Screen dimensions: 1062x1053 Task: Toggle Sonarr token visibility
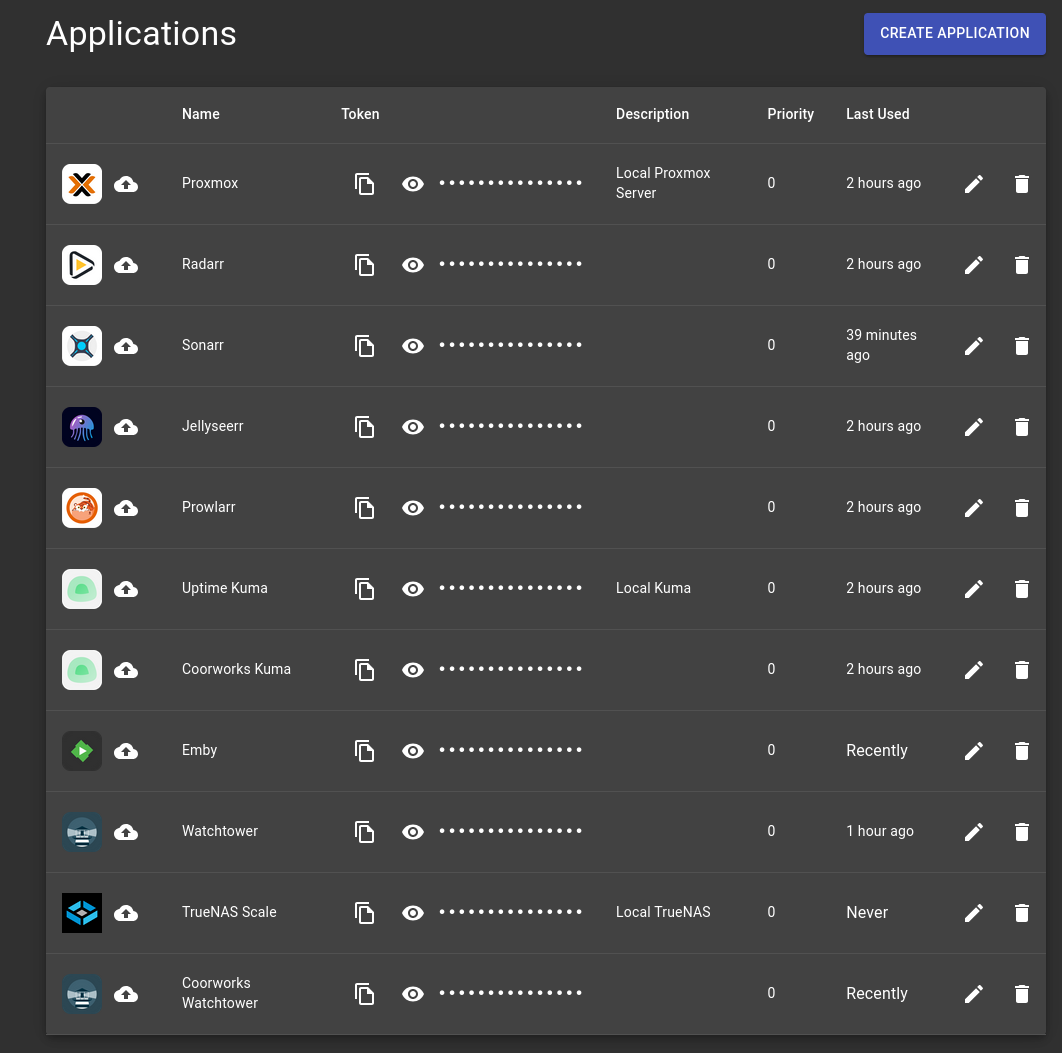click(x=412, y=346)
